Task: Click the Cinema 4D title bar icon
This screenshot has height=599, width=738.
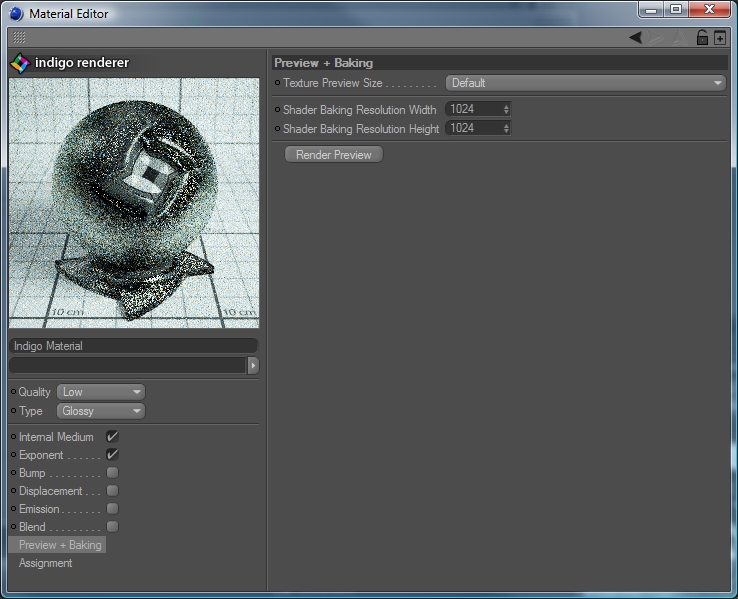Action: coord(16,14)
